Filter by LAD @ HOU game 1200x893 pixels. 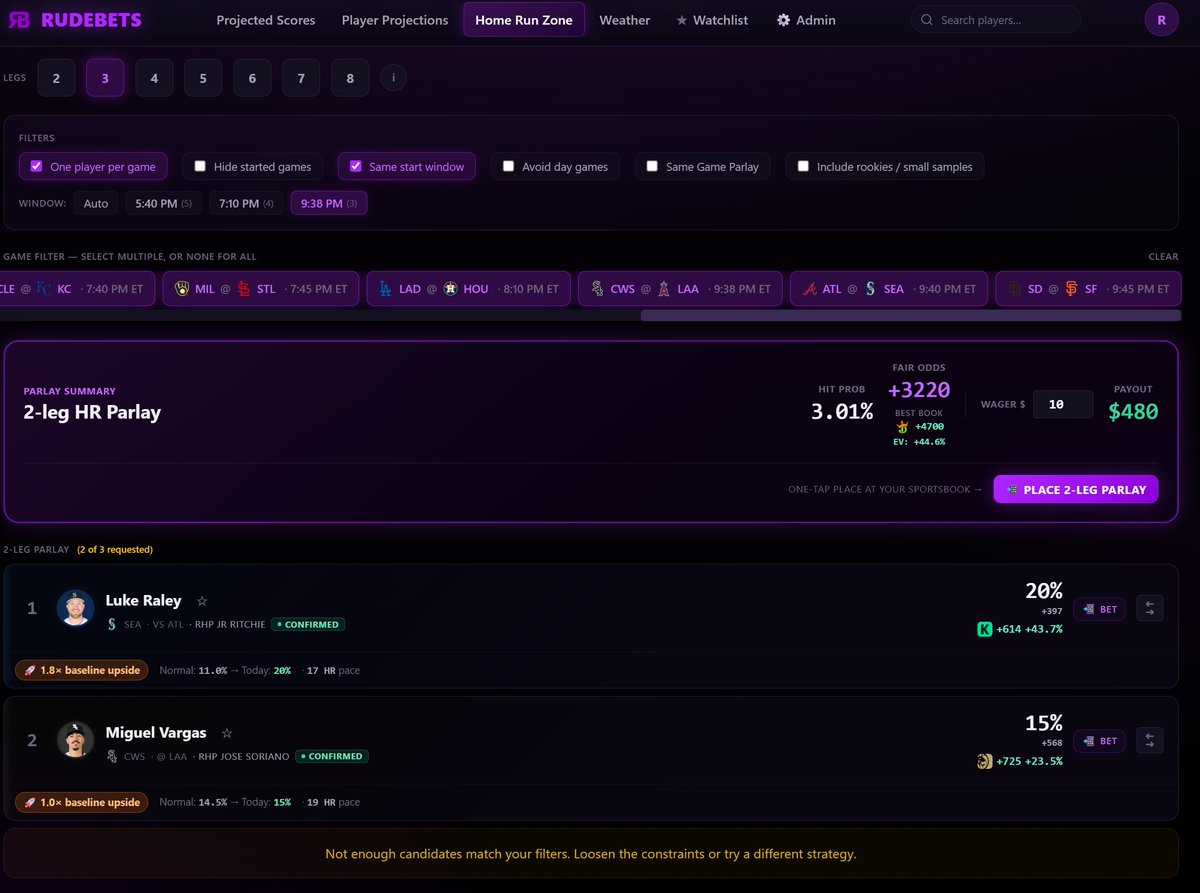[469, 289]
